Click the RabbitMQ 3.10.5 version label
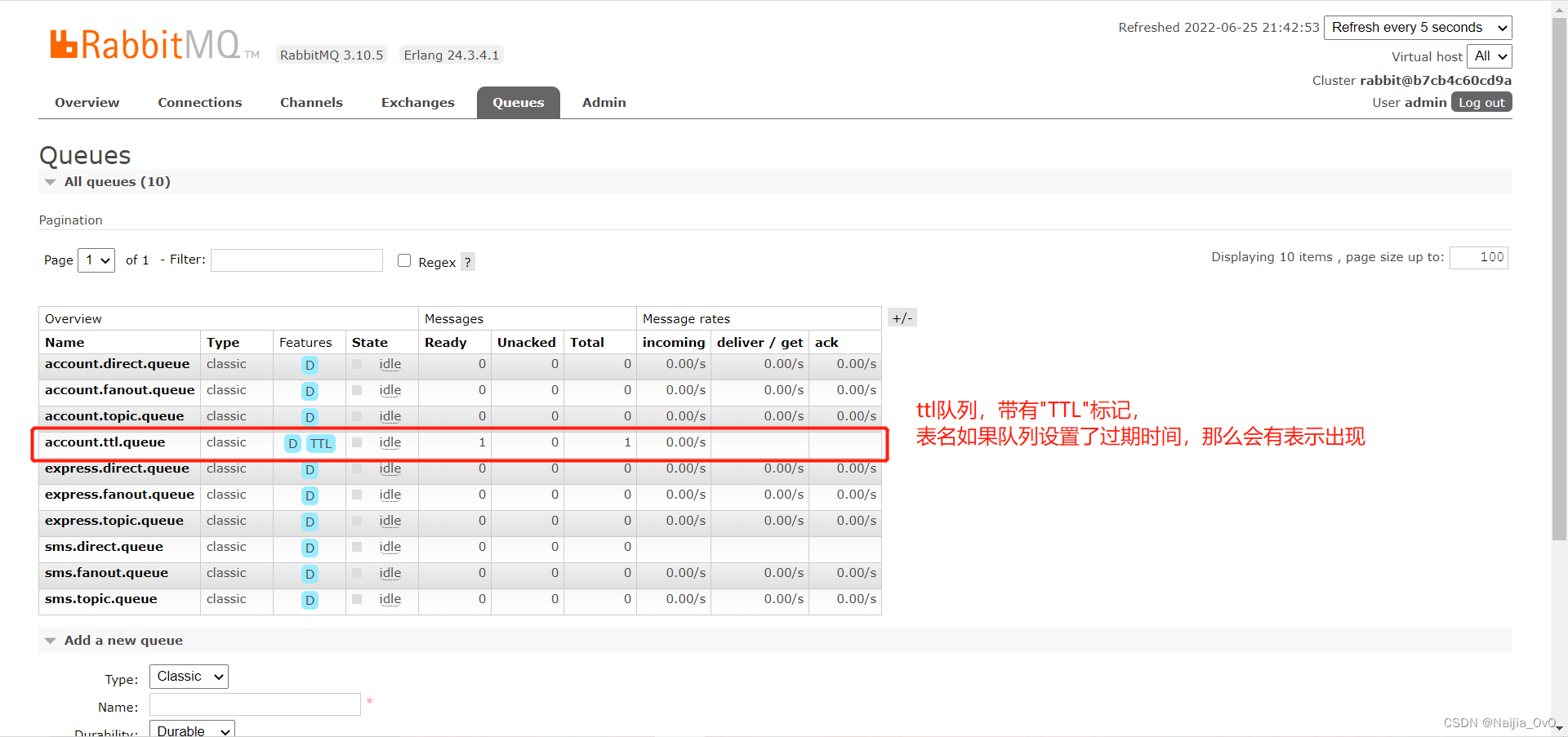Image resolution: width=1568 pixels, height=737 pixels. 332,55
